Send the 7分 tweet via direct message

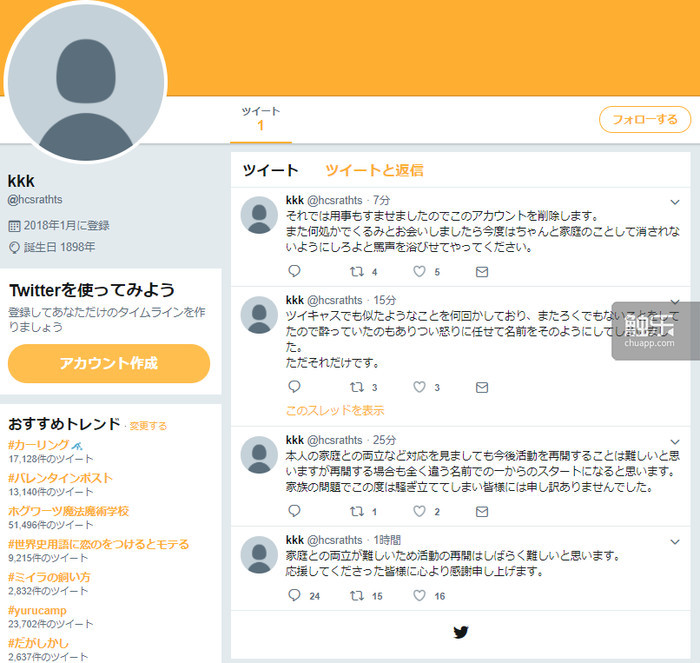[482, 271]
